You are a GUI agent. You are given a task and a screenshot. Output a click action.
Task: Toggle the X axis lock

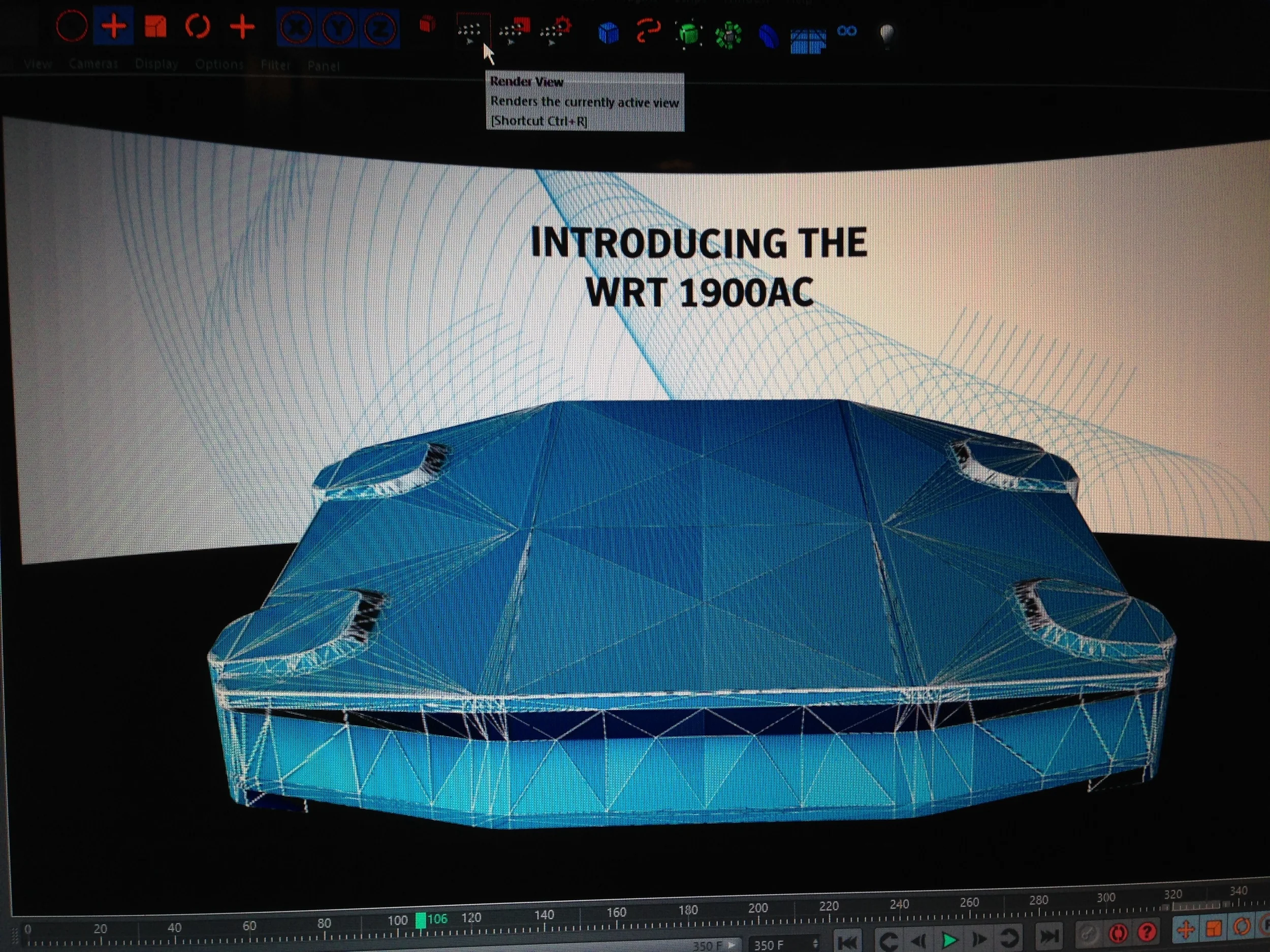296,27
